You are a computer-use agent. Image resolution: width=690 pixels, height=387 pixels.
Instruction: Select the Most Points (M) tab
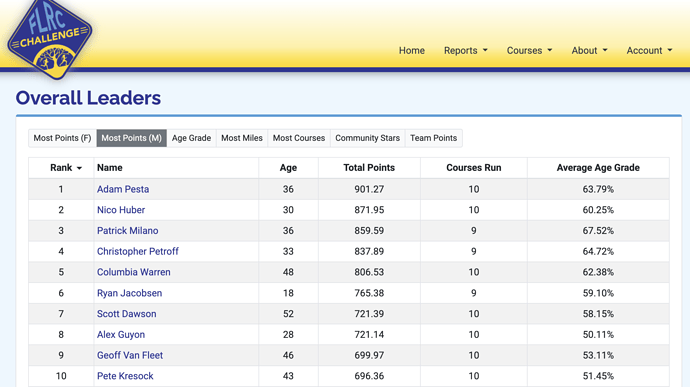132,138
